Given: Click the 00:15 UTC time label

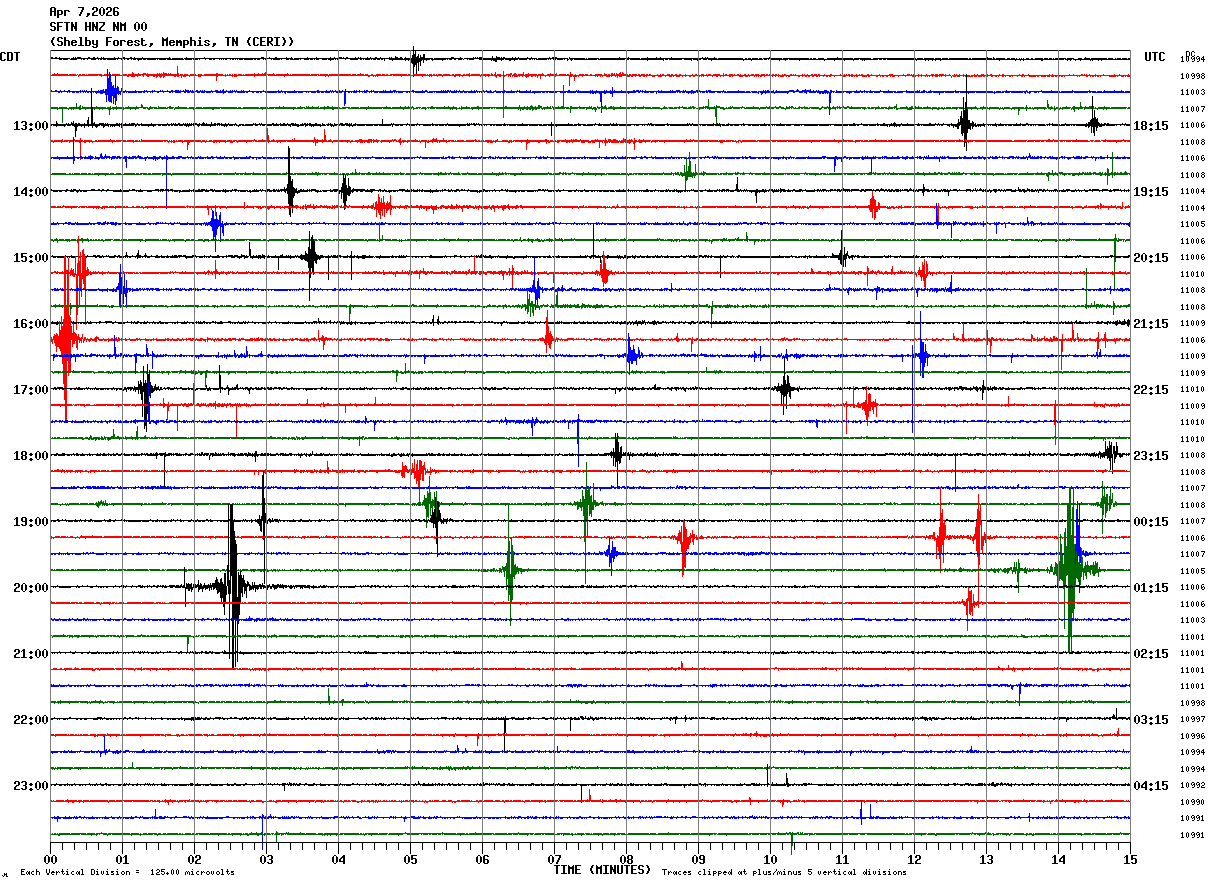Looking at the screenshot, I should (x=1151, y=521).
